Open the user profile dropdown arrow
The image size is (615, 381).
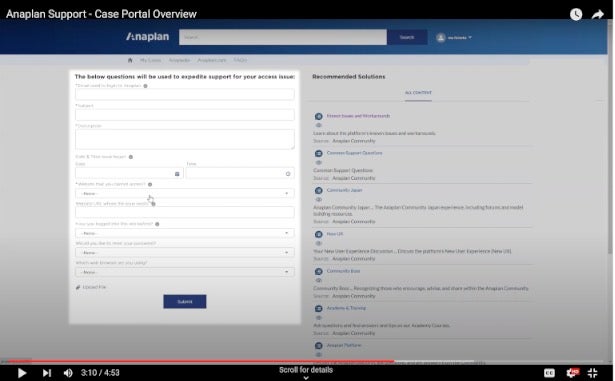(x=470, y=38)
